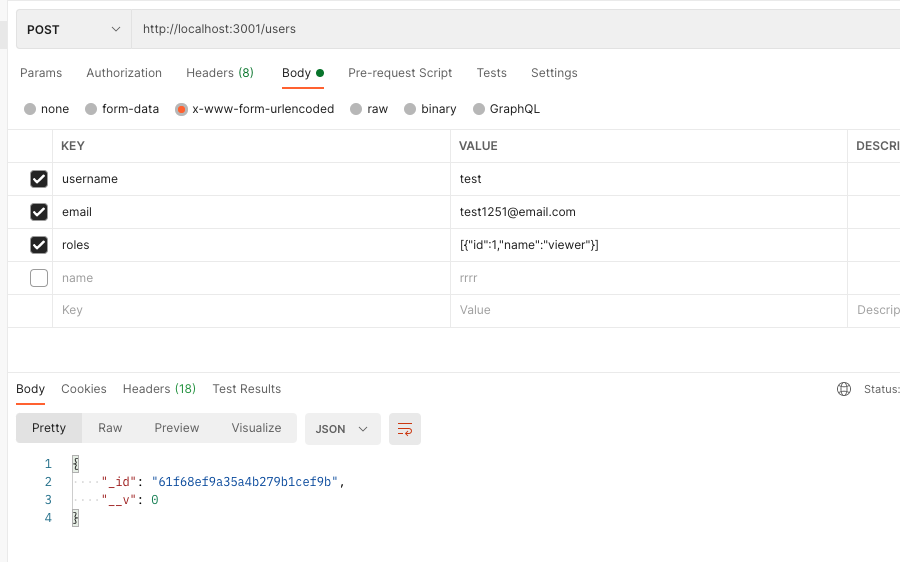Viewport: 900px width, 562px height.
Task: Select the request Body tab
Action: point(302,73)
